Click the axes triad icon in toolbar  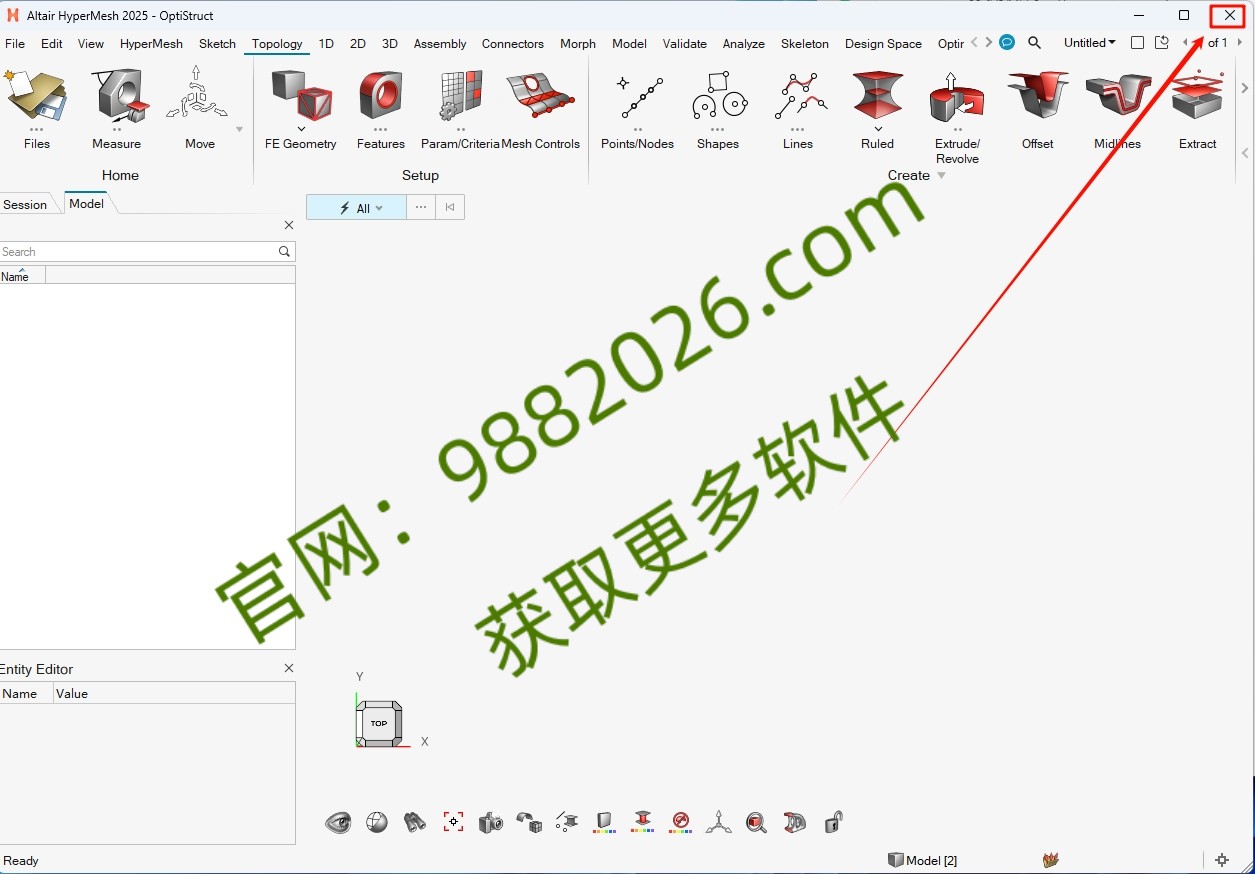point(718,822)
